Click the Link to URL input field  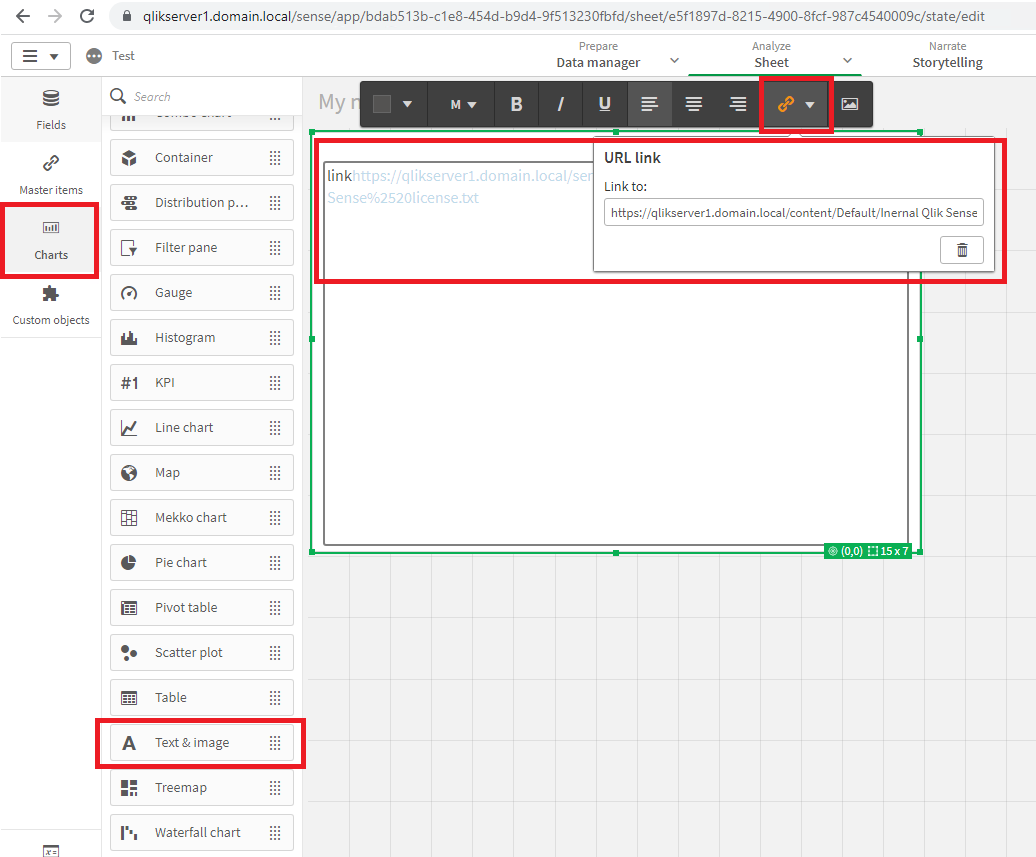[x=794, y=212]
